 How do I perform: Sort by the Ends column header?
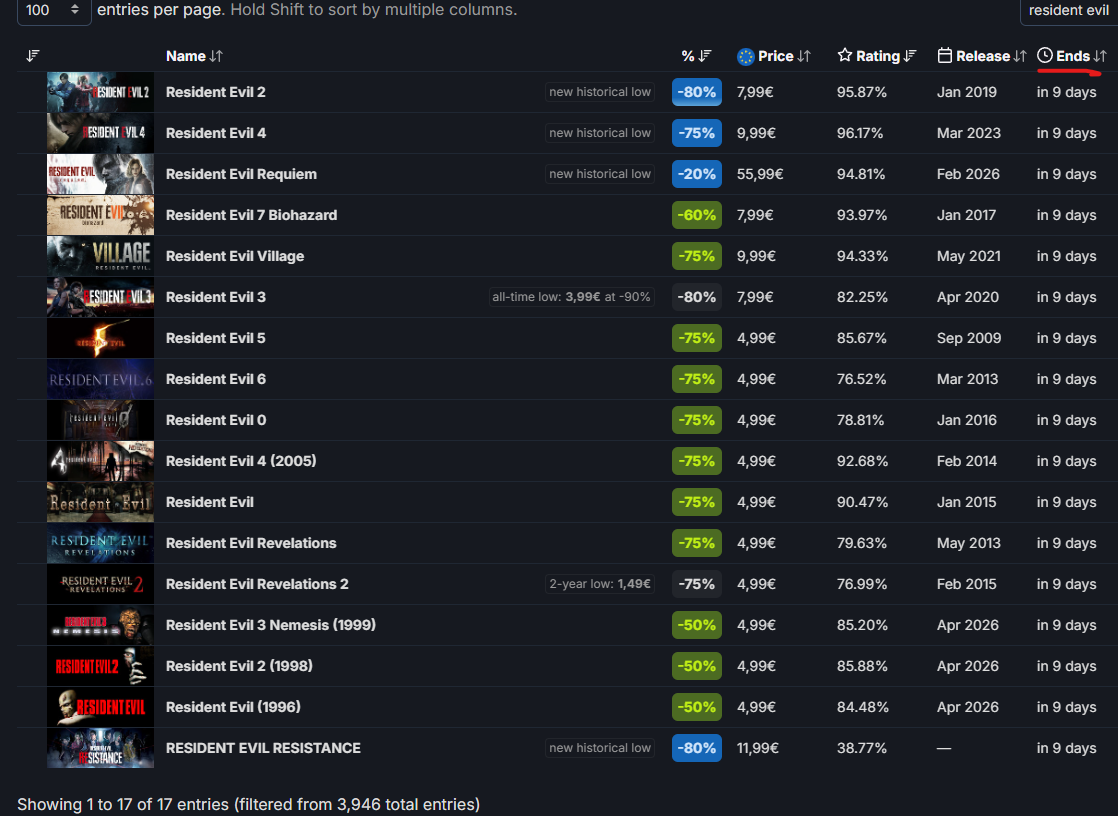point(1071,56)
